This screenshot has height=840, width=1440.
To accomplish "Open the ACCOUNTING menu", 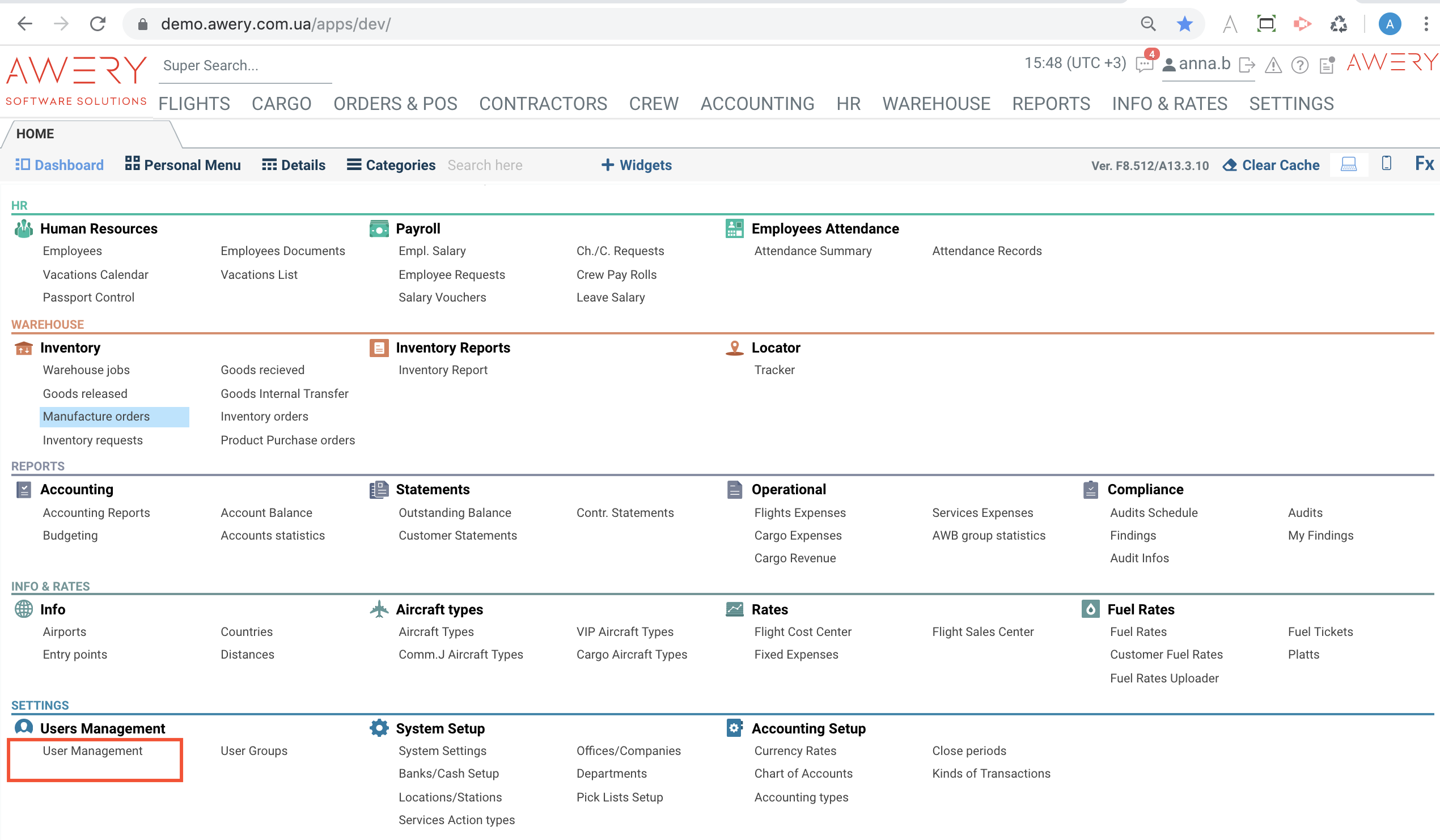I will 757,103.
